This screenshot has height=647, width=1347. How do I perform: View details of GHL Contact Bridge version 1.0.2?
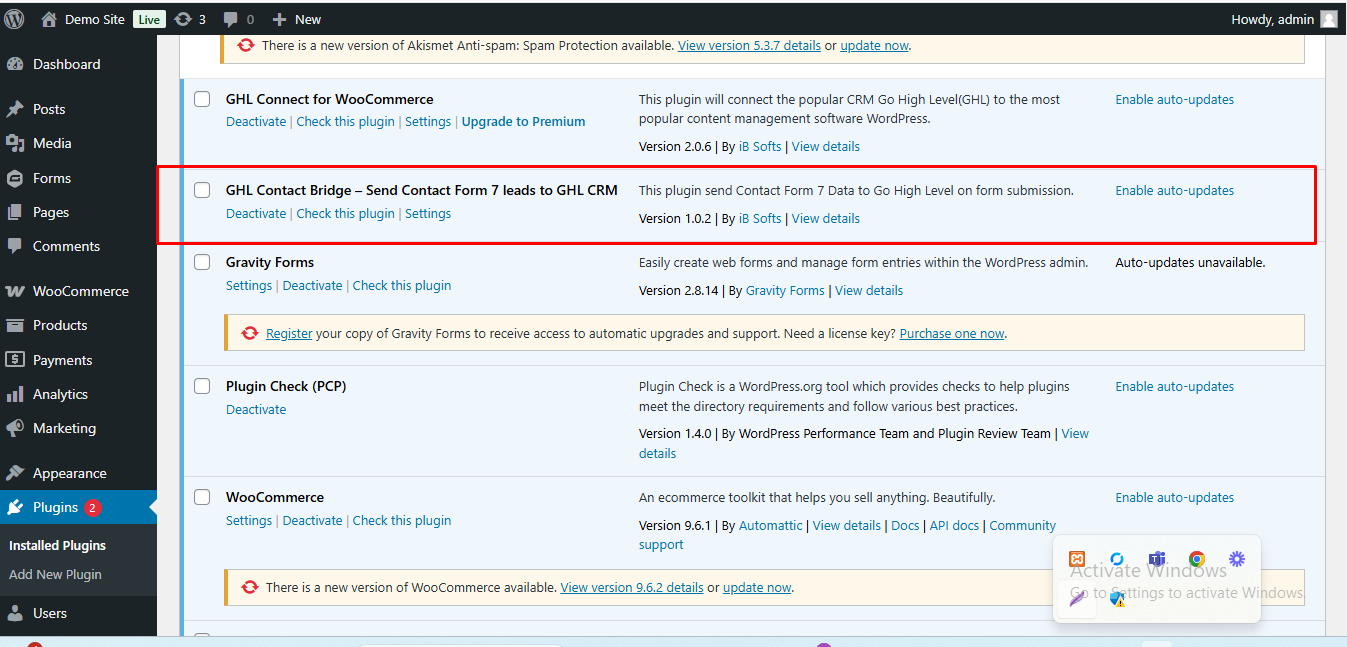pyautogui.click(x=826, y=218)
